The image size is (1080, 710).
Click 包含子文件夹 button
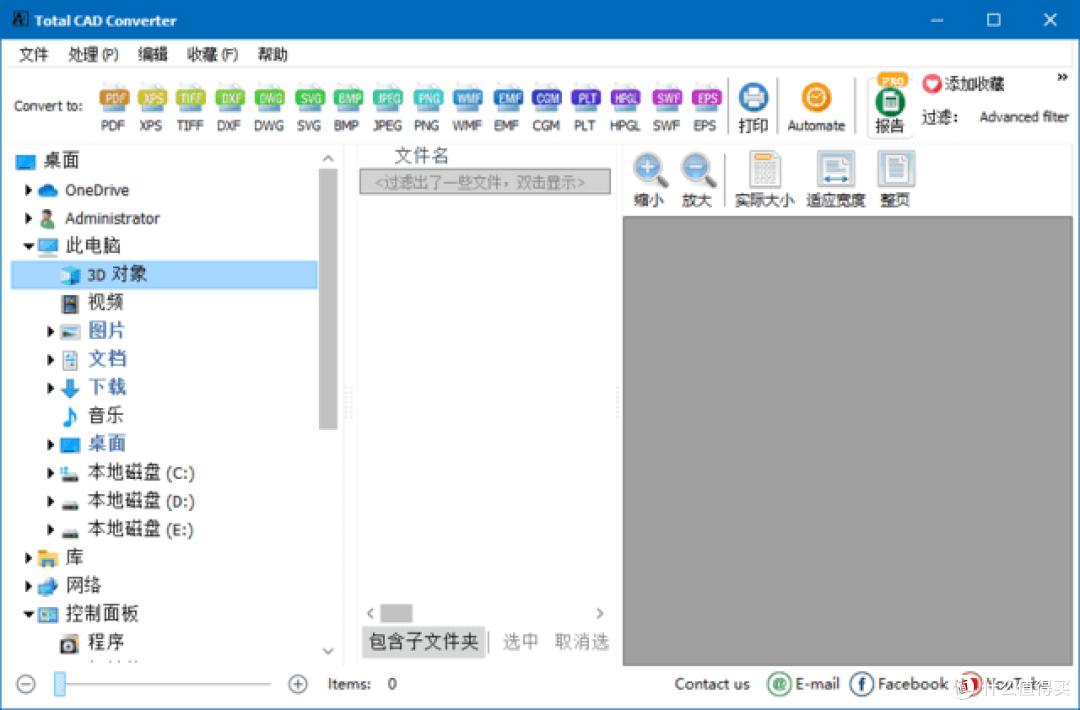click(423, 642)
